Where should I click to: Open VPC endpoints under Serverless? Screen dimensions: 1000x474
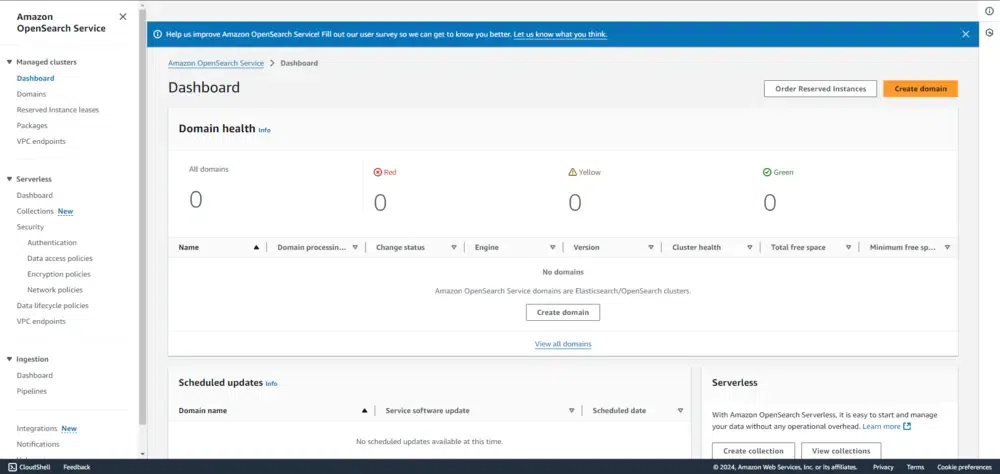41,322
